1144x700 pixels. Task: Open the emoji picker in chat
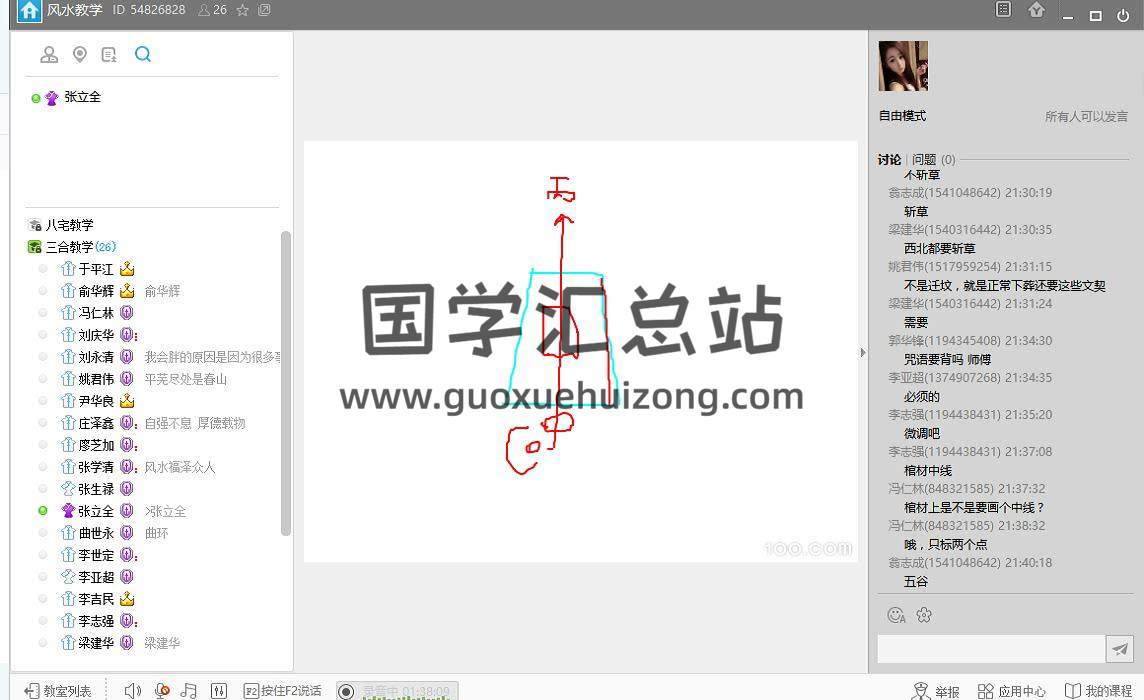point(896,615)
